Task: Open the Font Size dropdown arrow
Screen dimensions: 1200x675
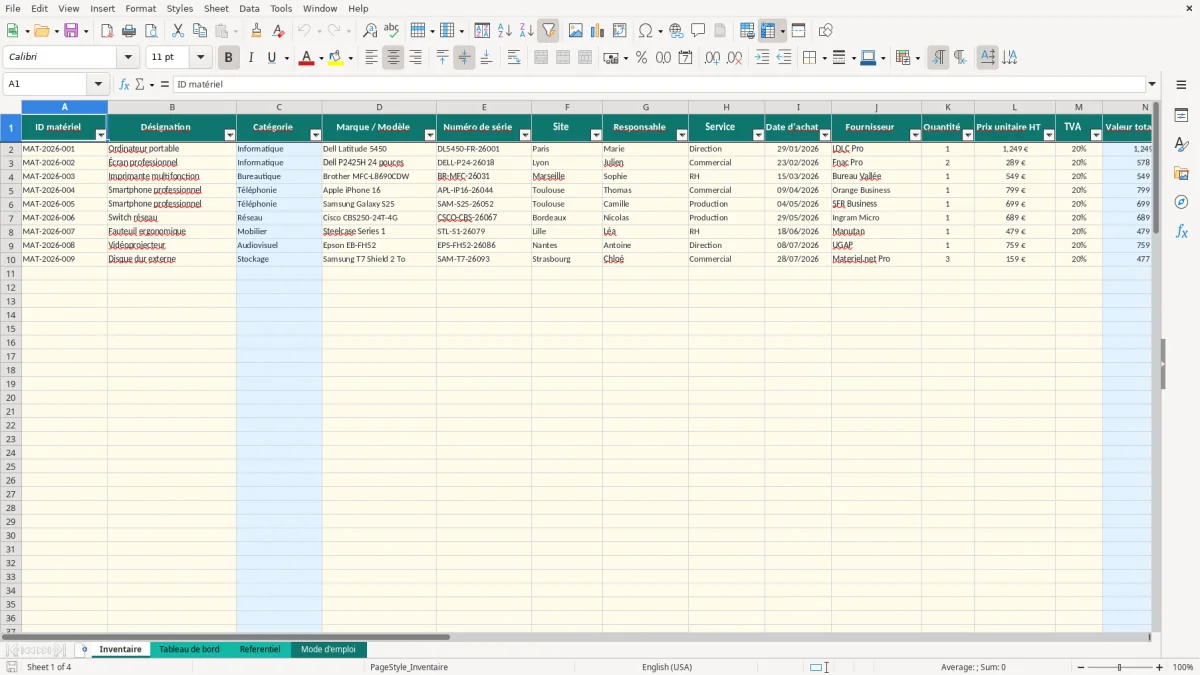Action: click(201, 58)
